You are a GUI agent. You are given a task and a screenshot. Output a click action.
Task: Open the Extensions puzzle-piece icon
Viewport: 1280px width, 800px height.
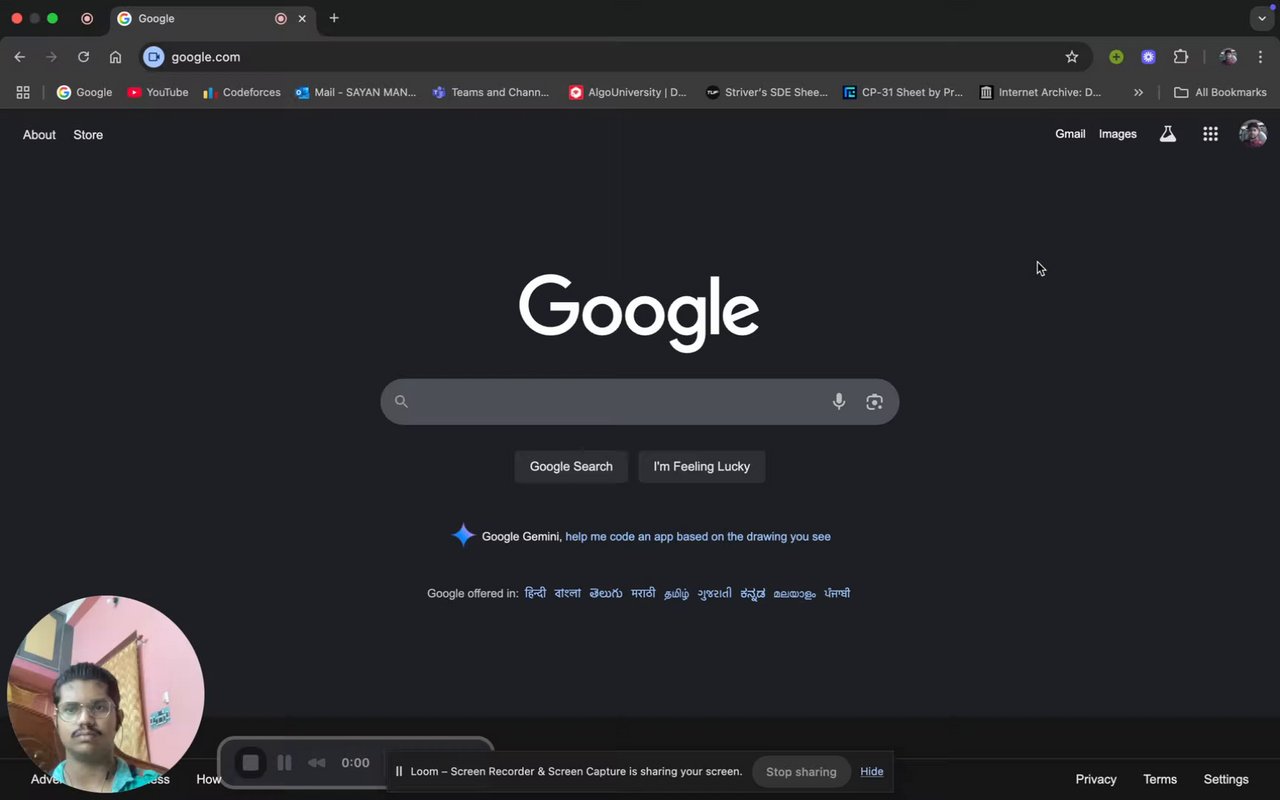[x=1181, y=57]
